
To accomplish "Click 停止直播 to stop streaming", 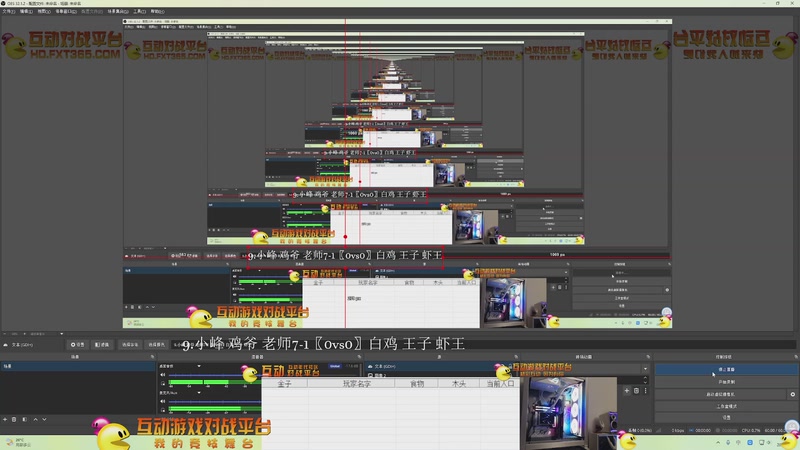I will click(727, 369).
